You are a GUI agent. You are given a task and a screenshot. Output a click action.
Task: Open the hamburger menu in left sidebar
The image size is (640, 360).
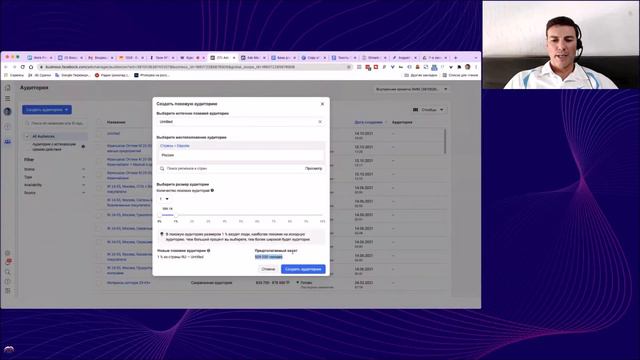coord(8,98)
